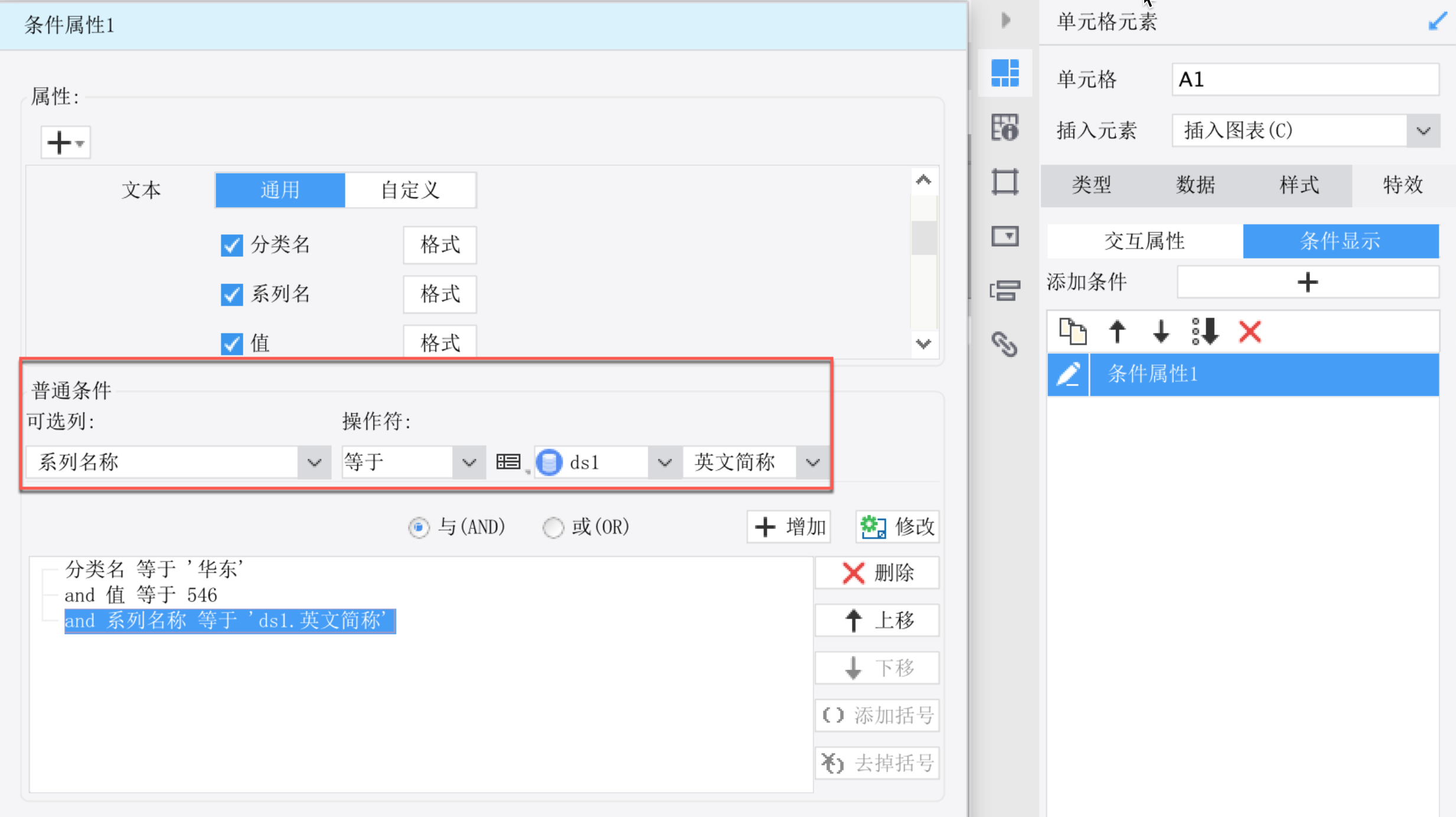The width and height of the screenshot is (1456, 817).
Task: Move condition up with arrow icon
Action: [x=1117, y=331]
